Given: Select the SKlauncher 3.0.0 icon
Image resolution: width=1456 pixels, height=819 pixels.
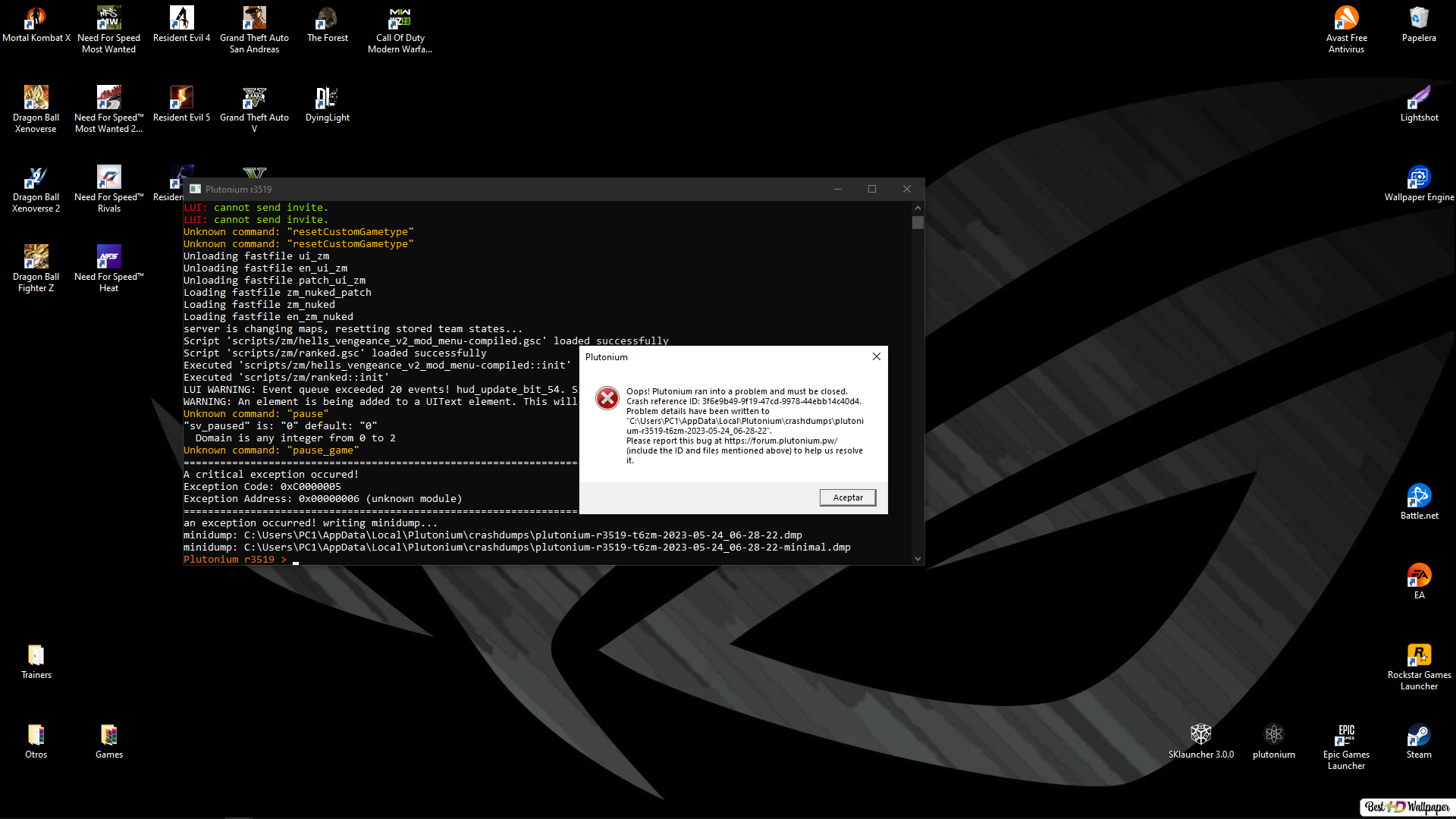Looking at the screenshot, I should point(1200,740).
